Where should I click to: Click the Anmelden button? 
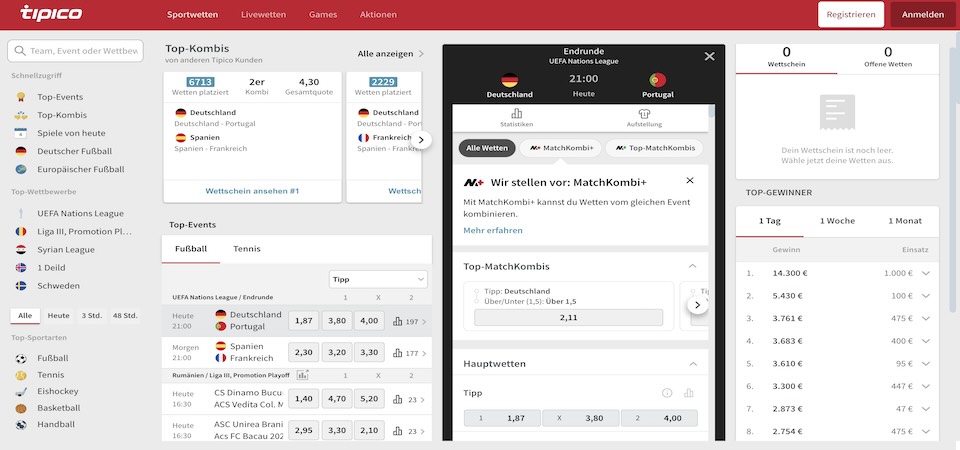[x=923, y=15]
